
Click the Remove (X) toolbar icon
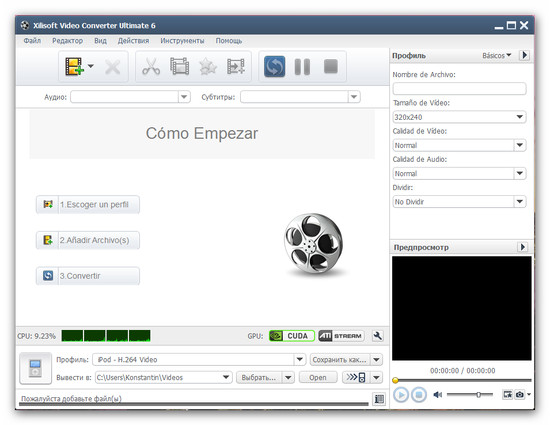113,67
